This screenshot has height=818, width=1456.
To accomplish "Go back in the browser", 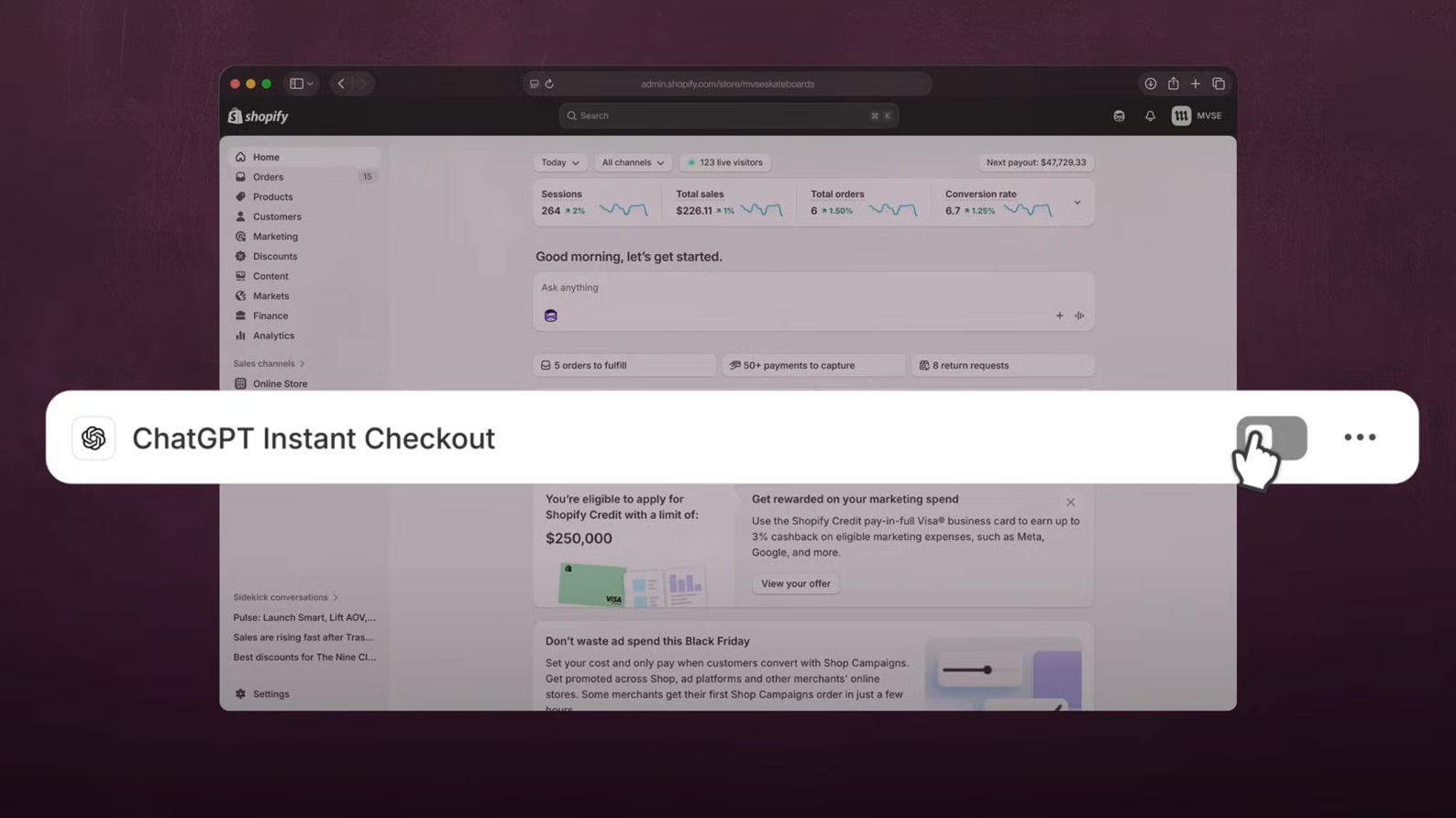I will pos(341,83).
